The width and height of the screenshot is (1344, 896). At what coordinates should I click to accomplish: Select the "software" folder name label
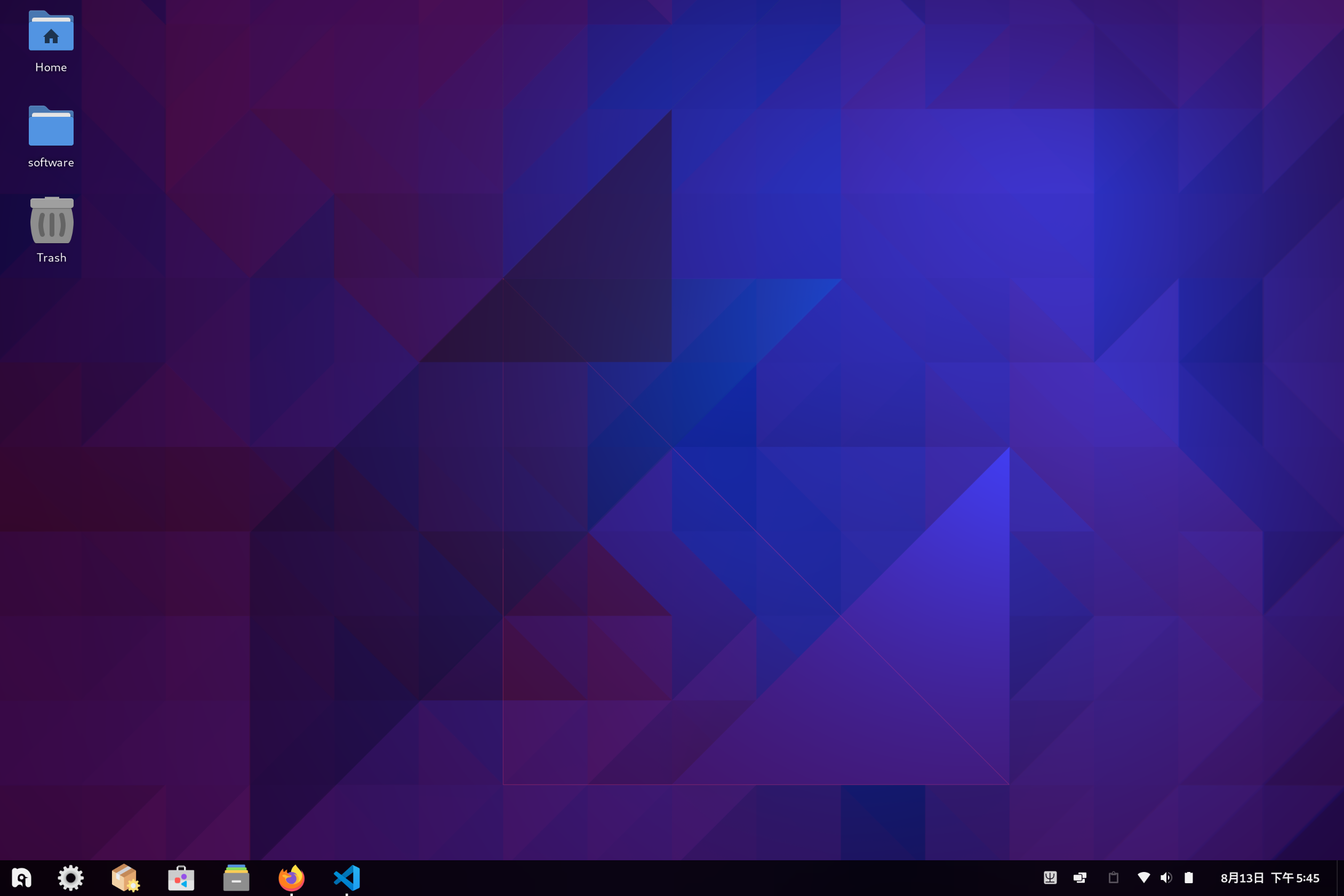(x=51, y=163)
